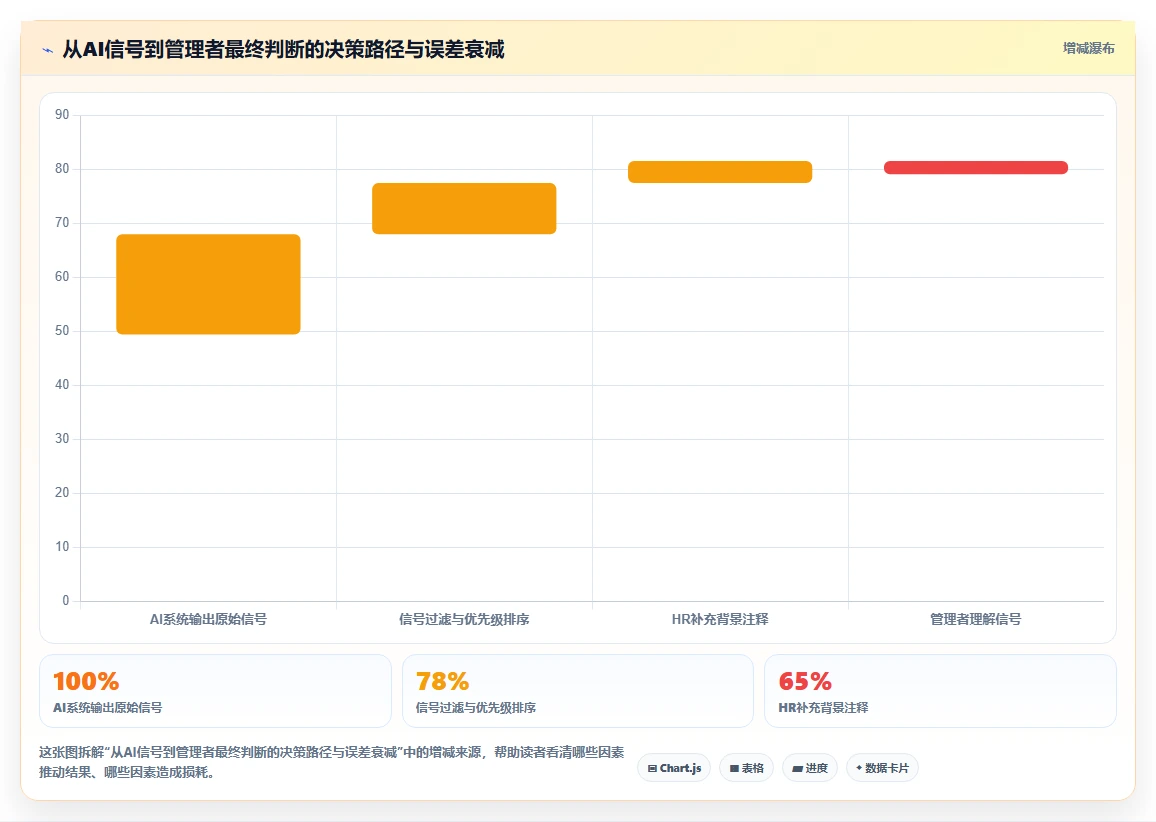Viewport: 1156px width, 822px height.
Task: Click the red 管理者理解信号 bar
Action: click(975, 167)
